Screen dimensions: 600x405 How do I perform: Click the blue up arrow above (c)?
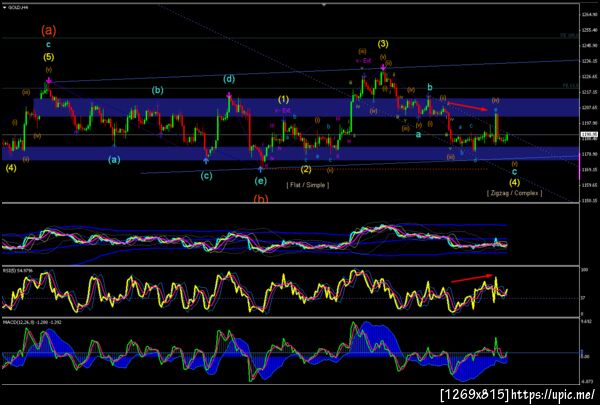click(206, 161)
